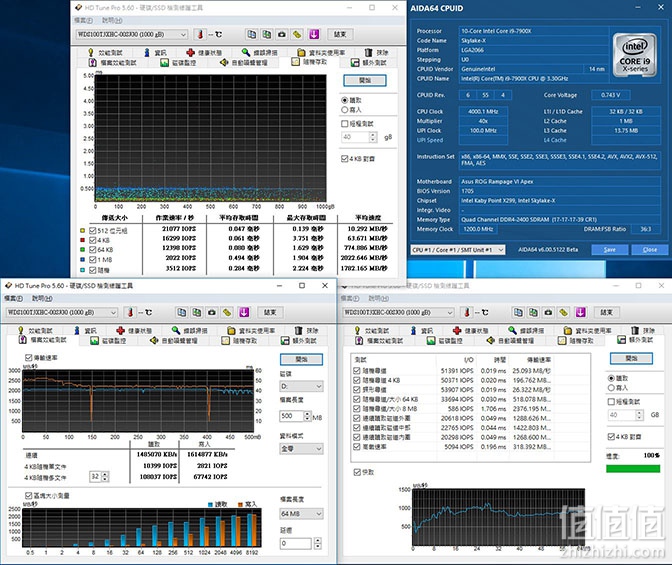Copy text results icon in Extra Tests window

tap(518, 313)
